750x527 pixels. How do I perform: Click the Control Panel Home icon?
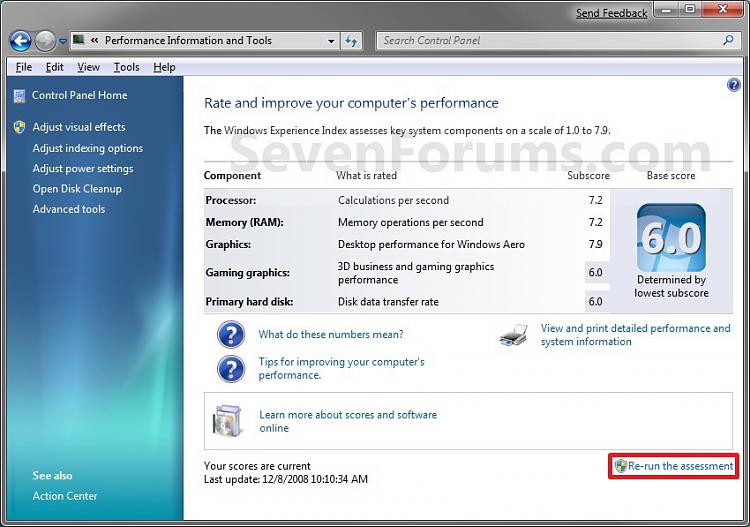point(19,96)
